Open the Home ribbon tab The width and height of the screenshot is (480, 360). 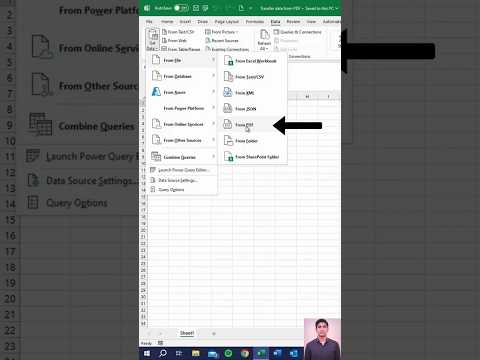click(167, 22)
